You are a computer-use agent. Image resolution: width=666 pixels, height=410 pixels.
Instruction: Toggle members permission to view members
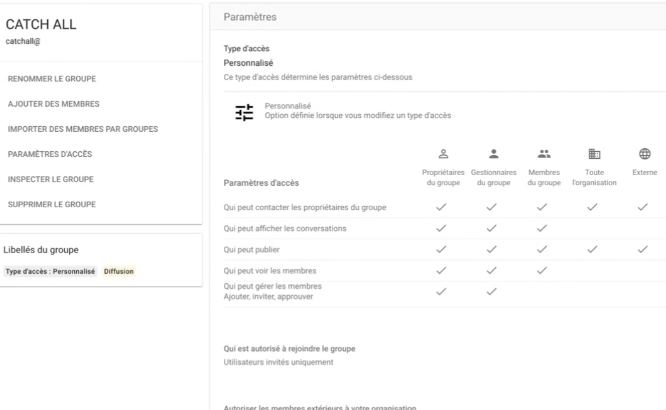coord(541,270)
